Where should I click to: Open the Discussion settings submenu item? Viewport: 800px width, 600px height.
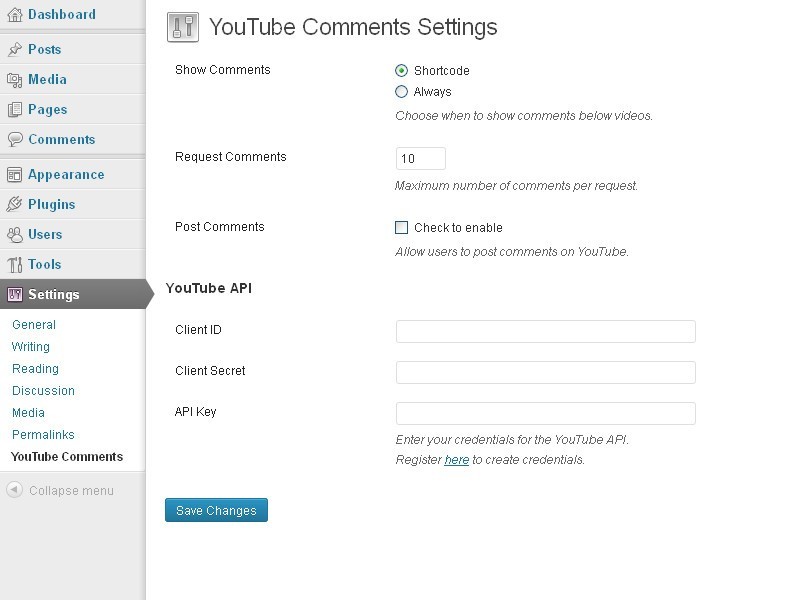point(43,391)
